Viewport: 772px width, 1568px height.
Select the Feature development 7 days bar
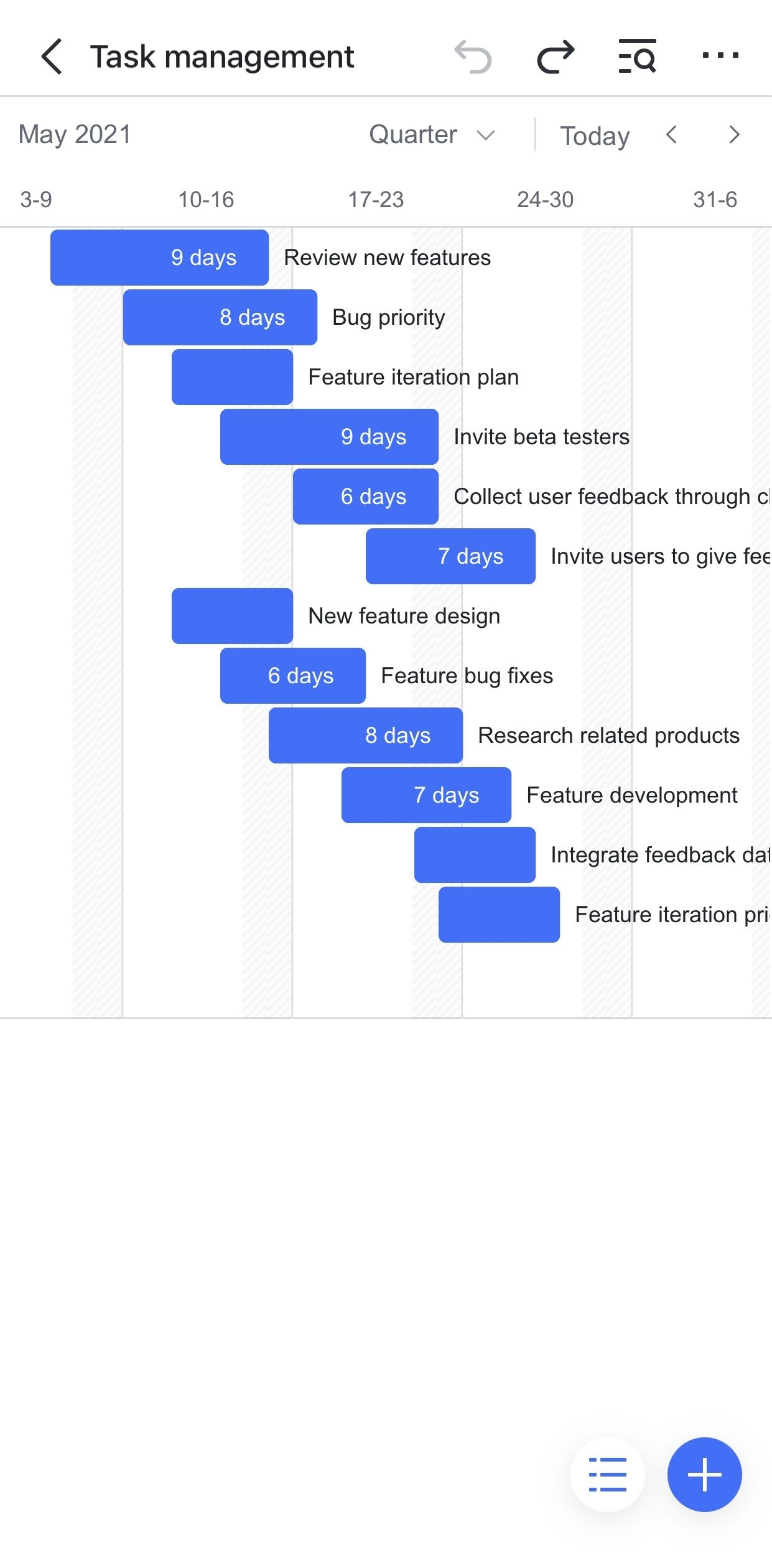pyautogui.click(x=426, y=795)
